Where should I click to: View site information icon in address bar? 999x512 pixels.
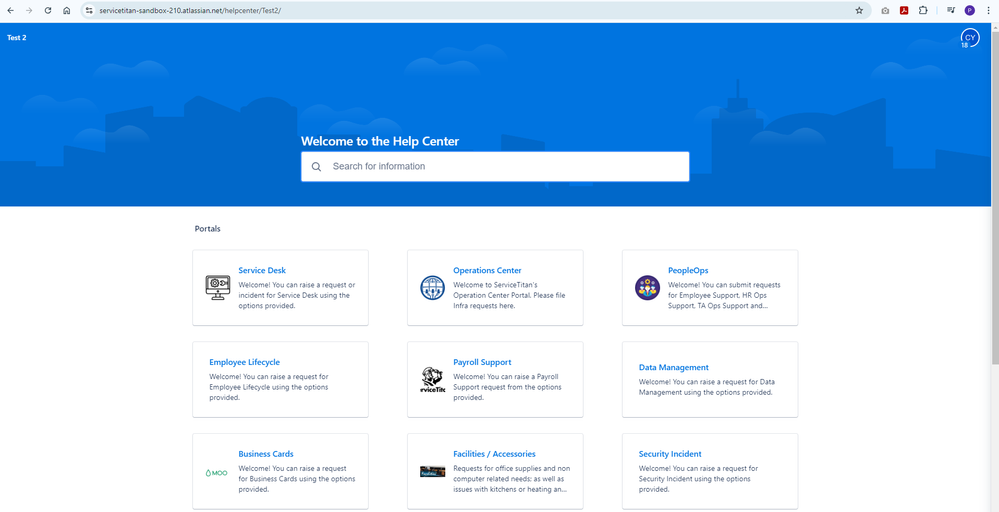(89, 10)
